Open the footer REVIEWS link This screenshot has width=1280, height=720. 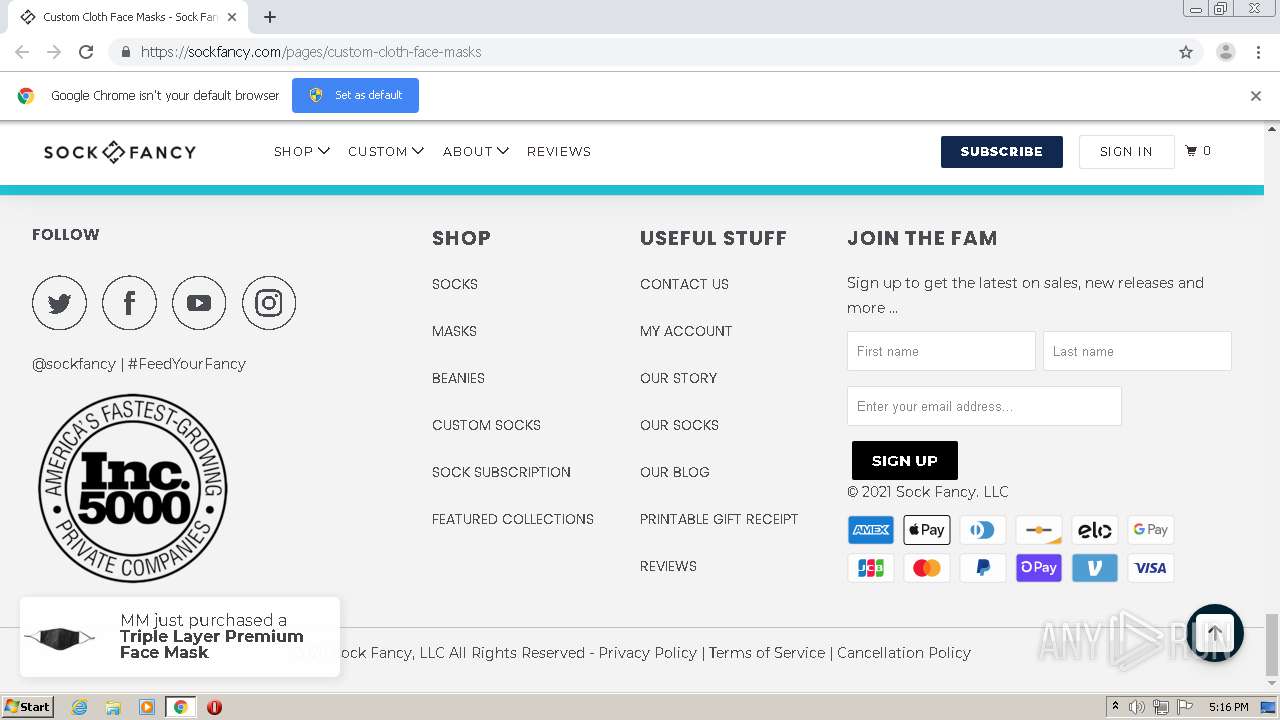point(668,566)
